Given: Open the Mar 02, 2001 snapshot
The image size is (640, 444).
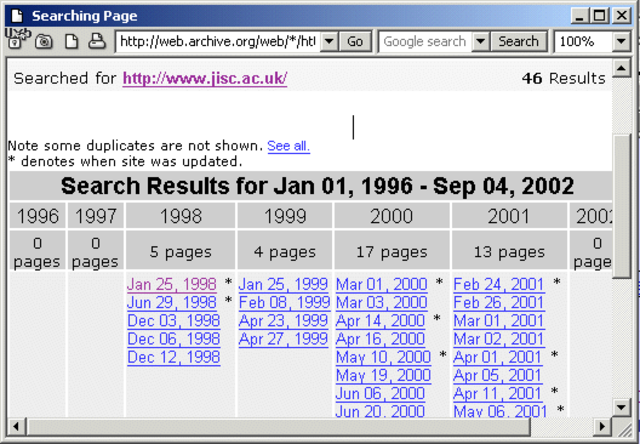Looking at the screenshot, I should (499, 339).
